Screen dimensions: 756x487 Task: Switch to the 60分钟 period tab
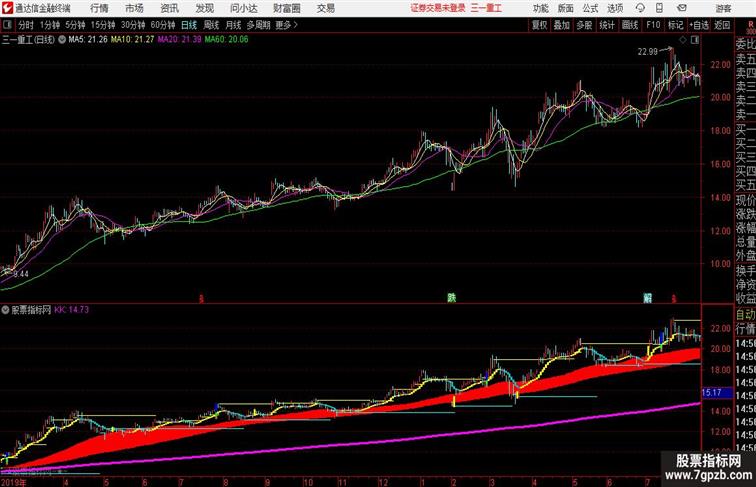tap(162, 25)
